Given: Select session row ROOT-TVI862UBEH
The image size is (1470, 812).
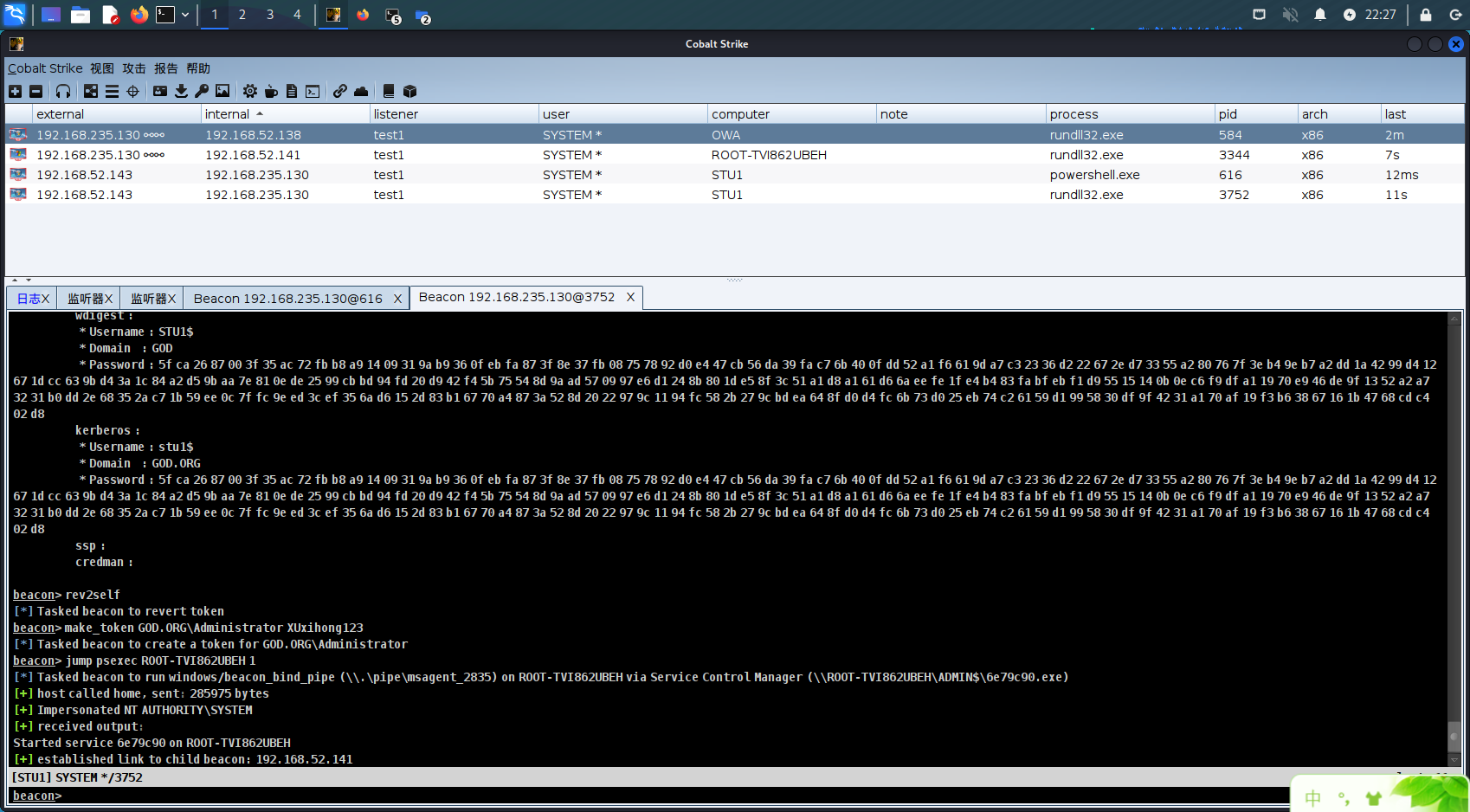Looking at the screenshot, I should [735, 155].
